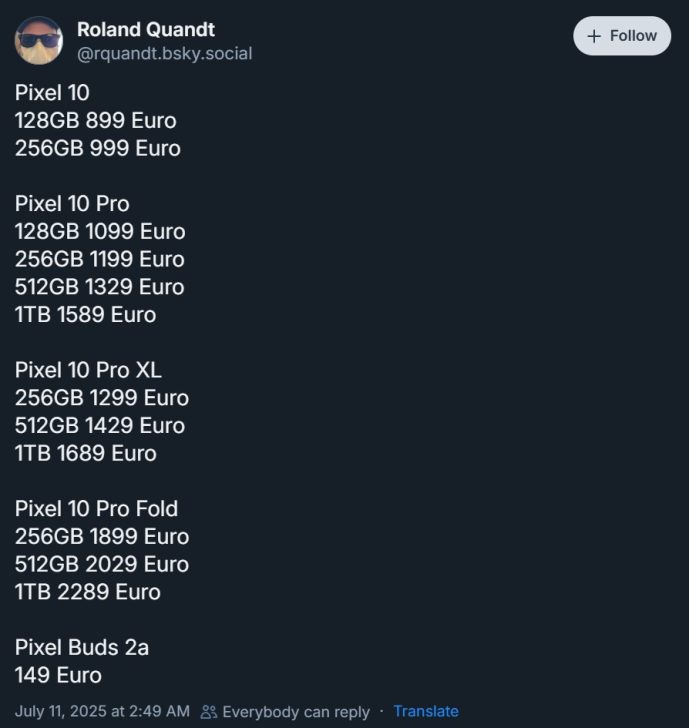Click the "Pixel 10 Pro XL" heading
Screen dimensions: 689x728
pyautogui.click(x=88, y=370)
